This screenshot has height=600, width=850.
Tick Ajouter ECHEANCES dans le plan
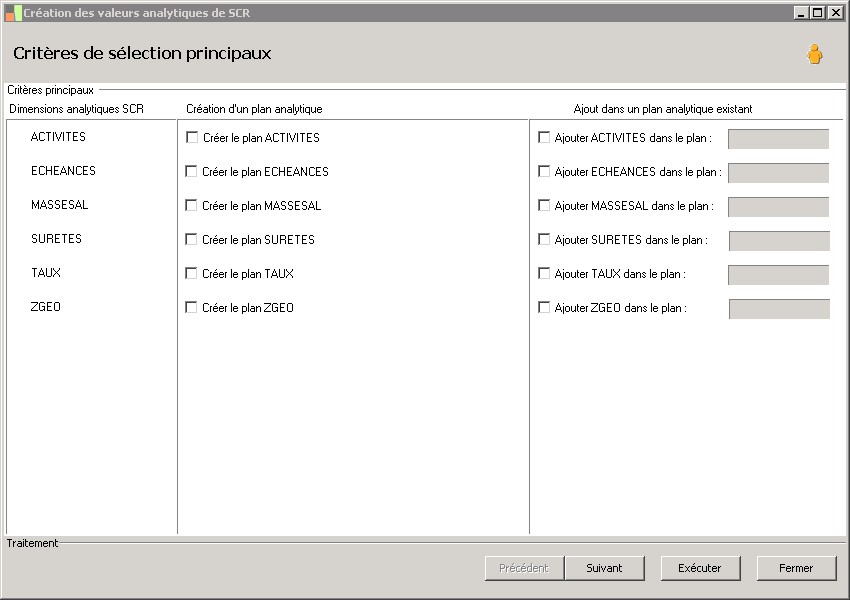click(x=544, y=172)
